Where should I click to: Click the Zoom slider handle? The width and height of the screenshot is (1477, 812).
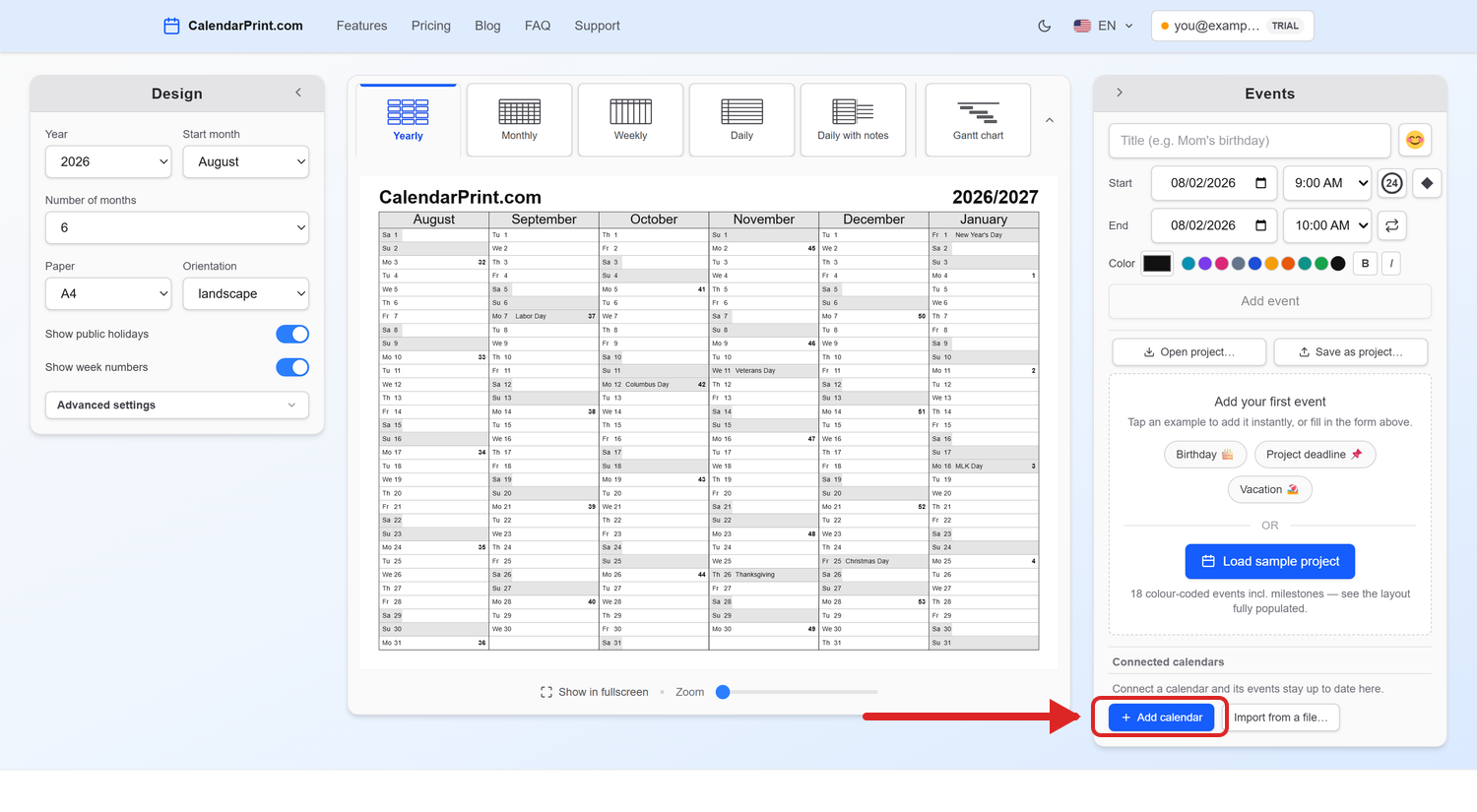pos(723,692)
